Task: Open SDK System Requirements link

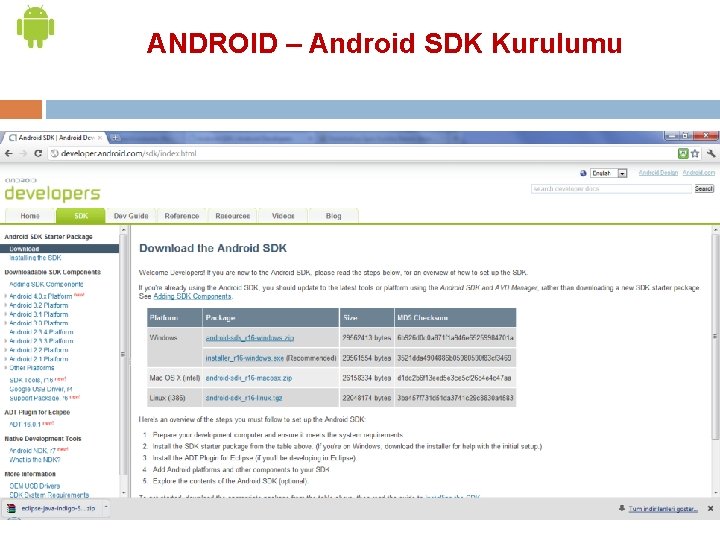Action: (x=49, y=495)
